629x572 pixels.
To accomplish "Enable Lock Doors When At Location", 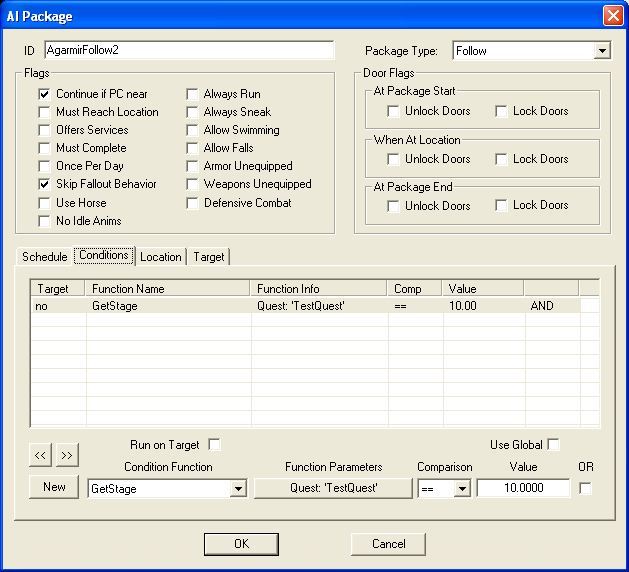I will pos(501,160).
